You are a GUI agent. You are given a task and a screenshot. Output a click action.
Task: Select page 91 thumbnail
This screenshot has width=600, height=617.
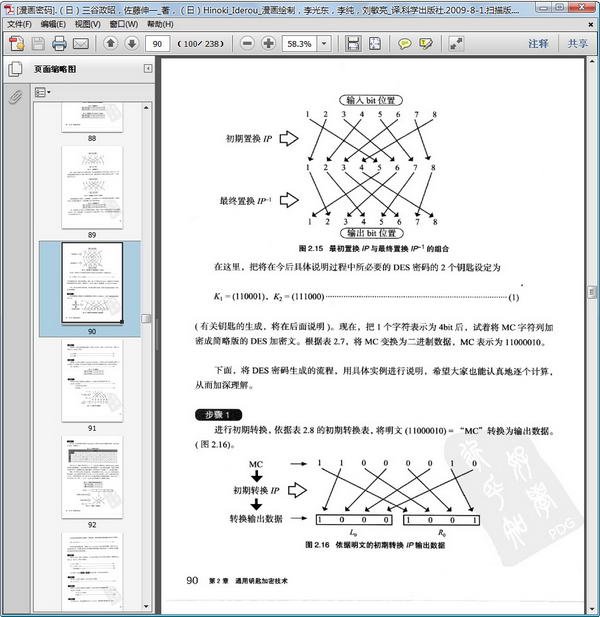(92, 381)
